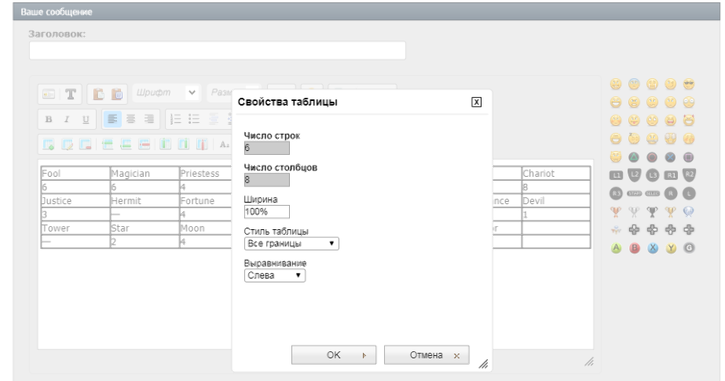Click the Число строк field

coord(267,148)
